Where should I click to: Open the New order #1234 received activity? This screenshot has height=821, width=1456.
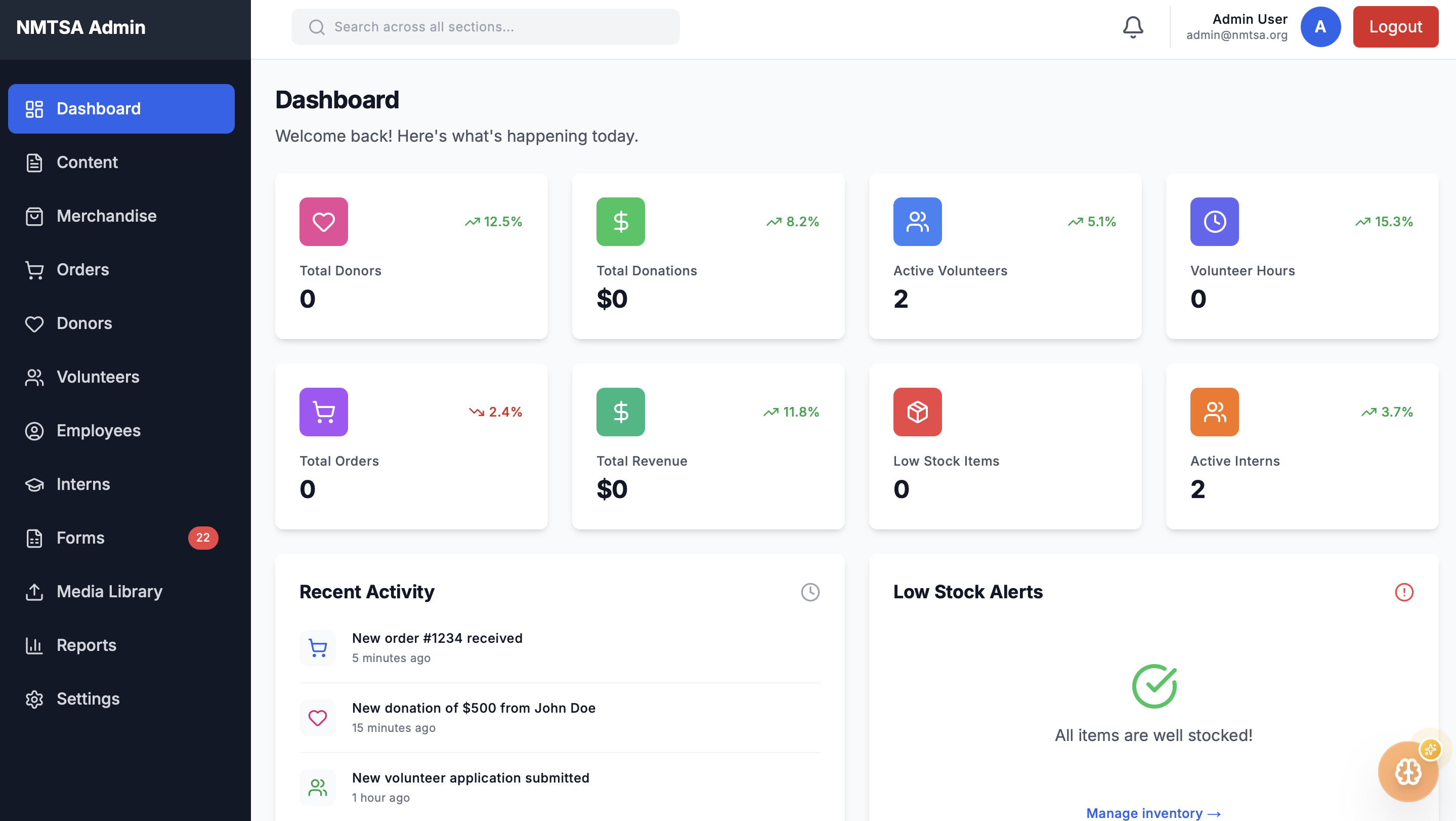[x=437, y=638]
